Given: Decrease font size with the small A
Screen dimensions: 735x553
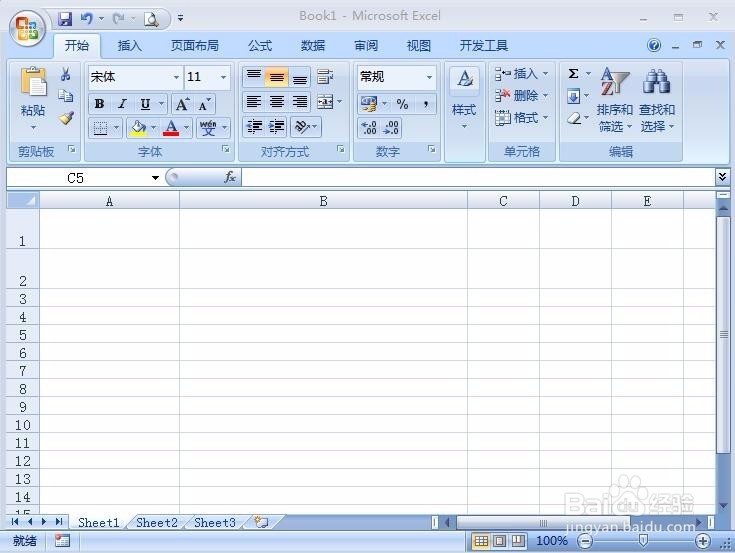Looking at the screenshot, I should click(x=204, y=104).
